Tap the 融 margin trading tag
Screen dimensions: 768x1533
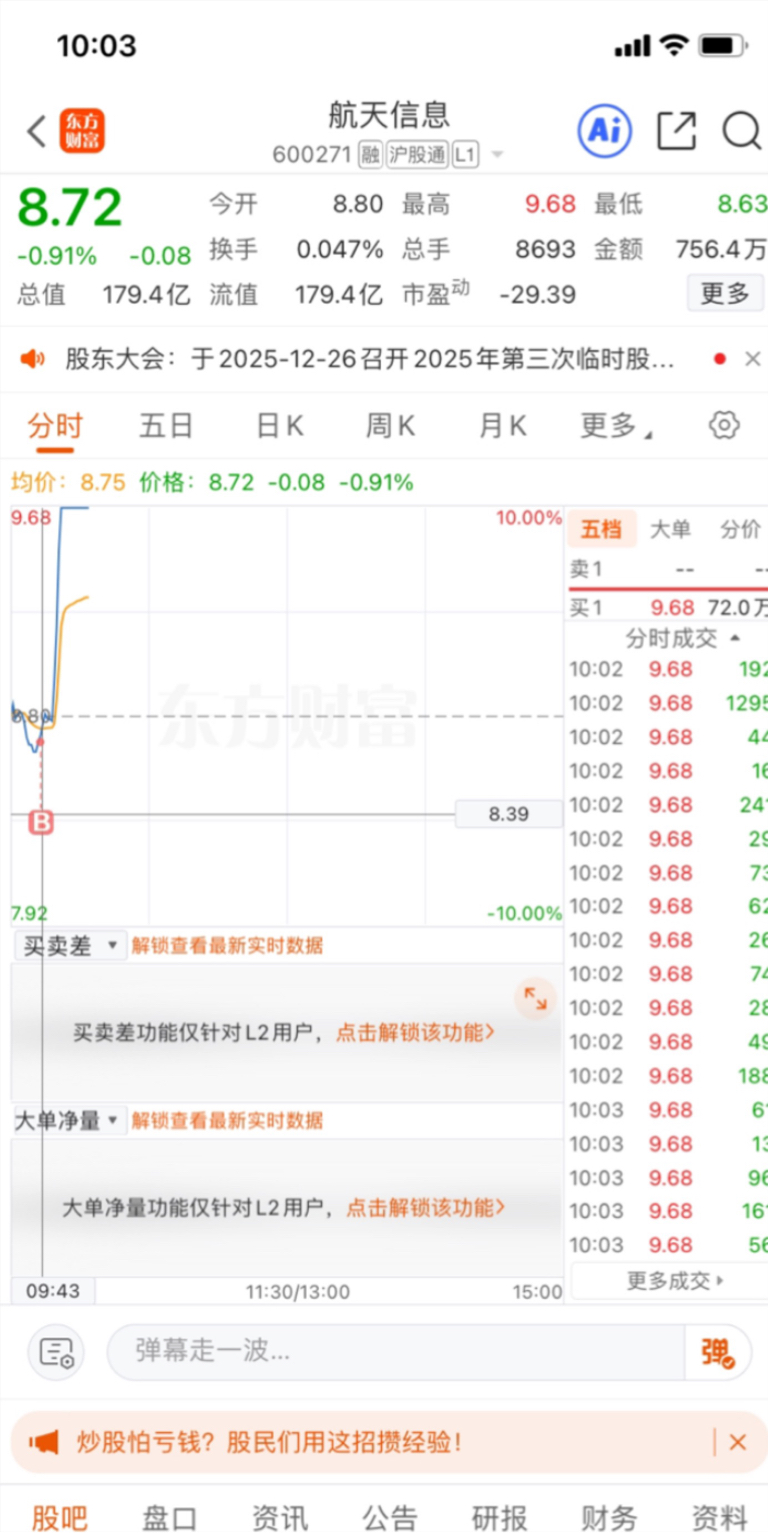tap(371, 155)
